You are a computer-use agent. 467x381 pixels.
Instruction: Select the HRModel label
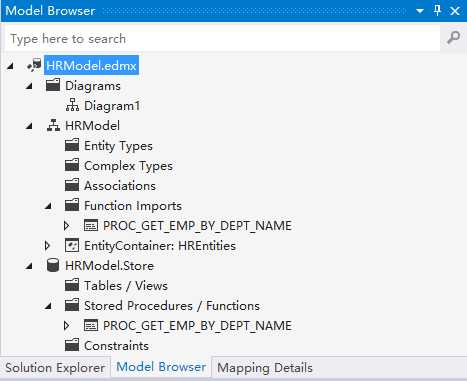tap(92, 126)
